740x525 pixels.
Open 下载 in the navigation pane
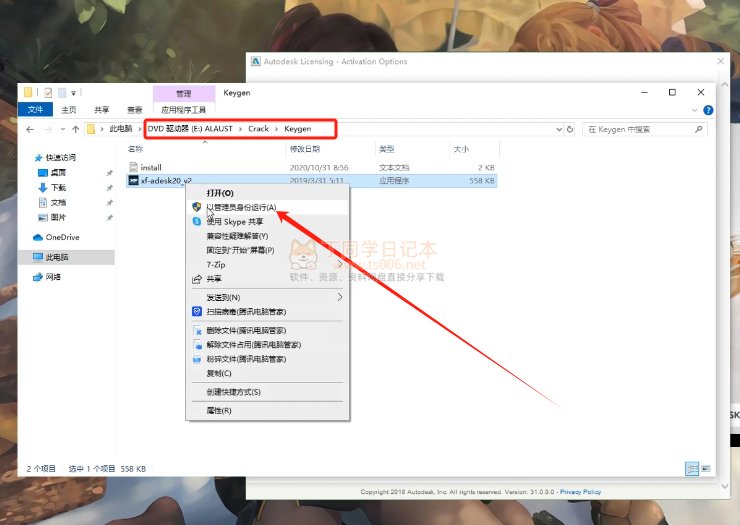58,187
